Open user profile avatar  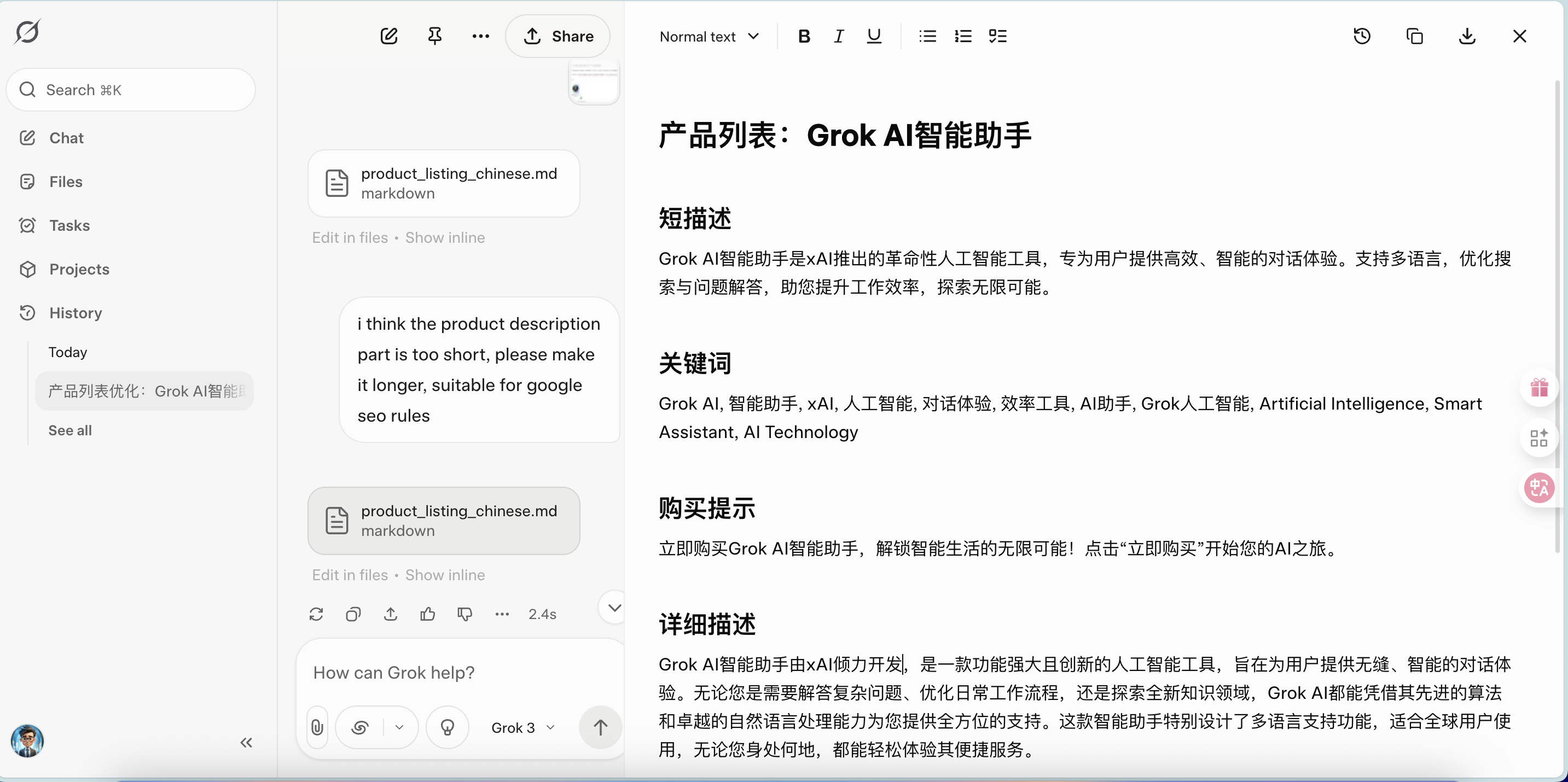coord(27,740)
